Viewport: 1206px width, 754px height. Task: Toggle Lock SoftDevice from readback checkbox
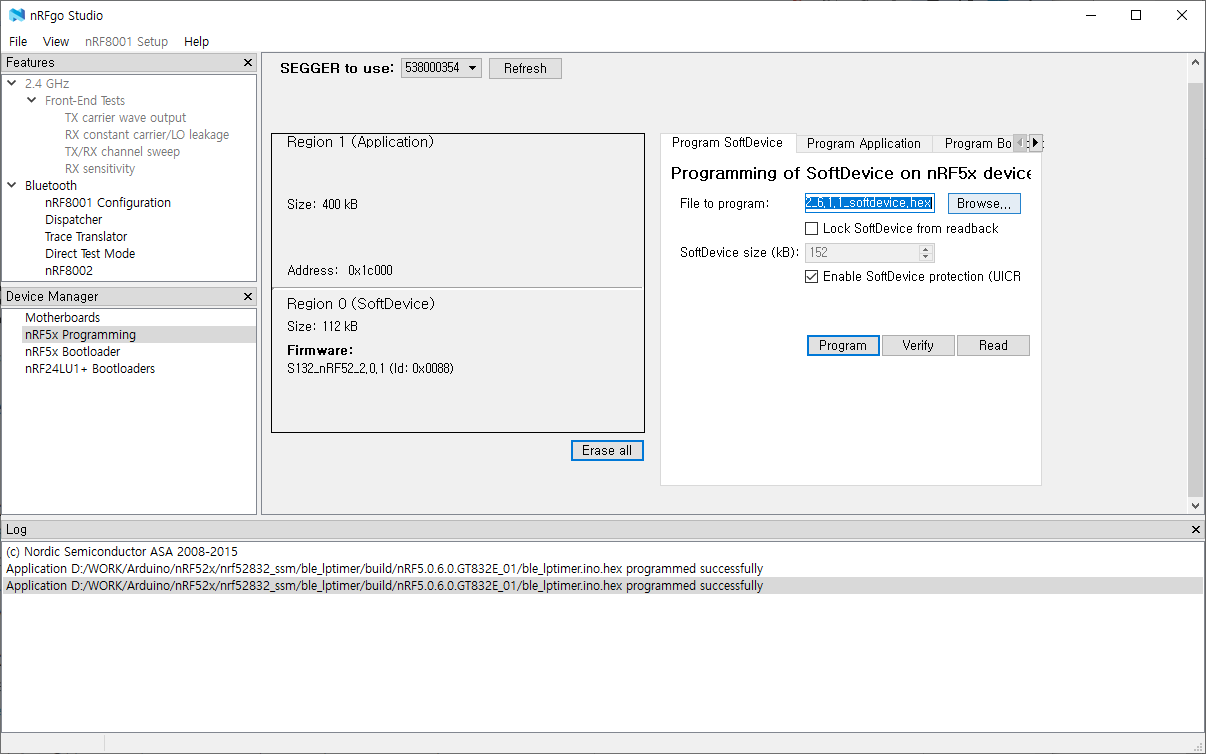pyautogui.click(x=811, y=228)
